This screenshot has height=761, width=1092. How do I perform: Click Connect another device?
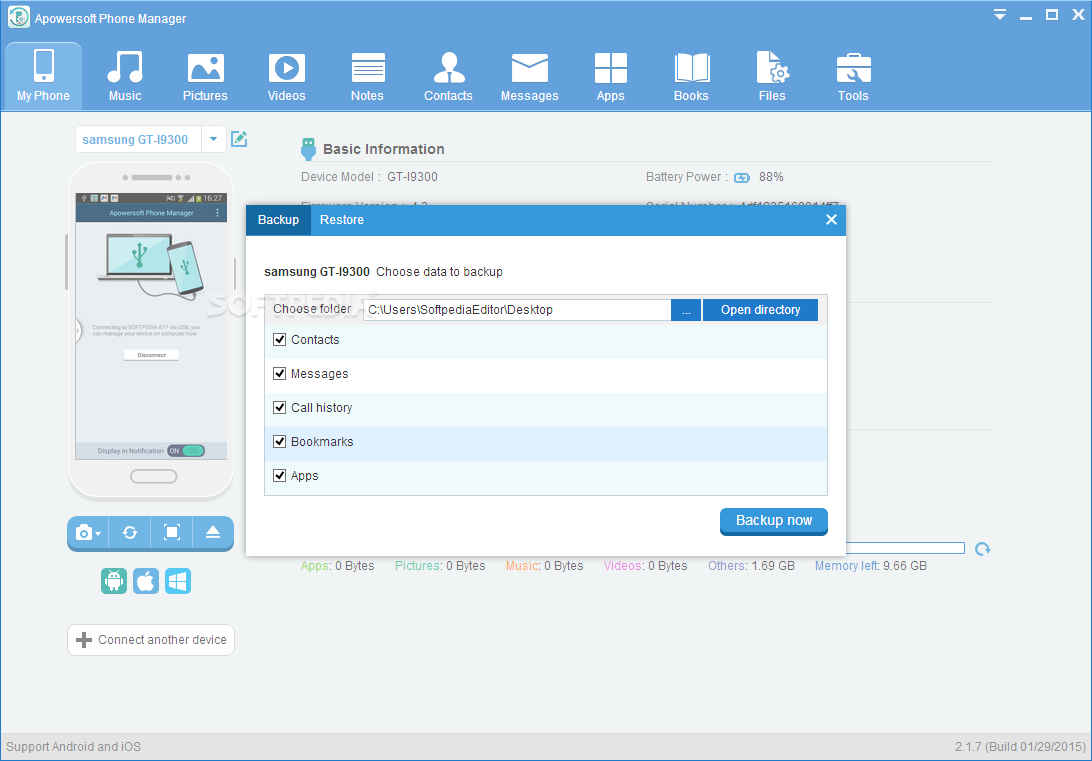(x=151, y=640)
